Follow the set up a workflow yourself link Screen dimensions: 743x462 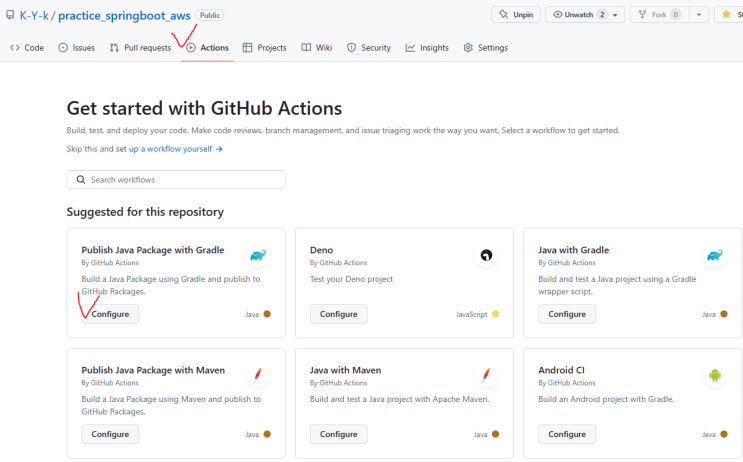(x=164, y=149)
